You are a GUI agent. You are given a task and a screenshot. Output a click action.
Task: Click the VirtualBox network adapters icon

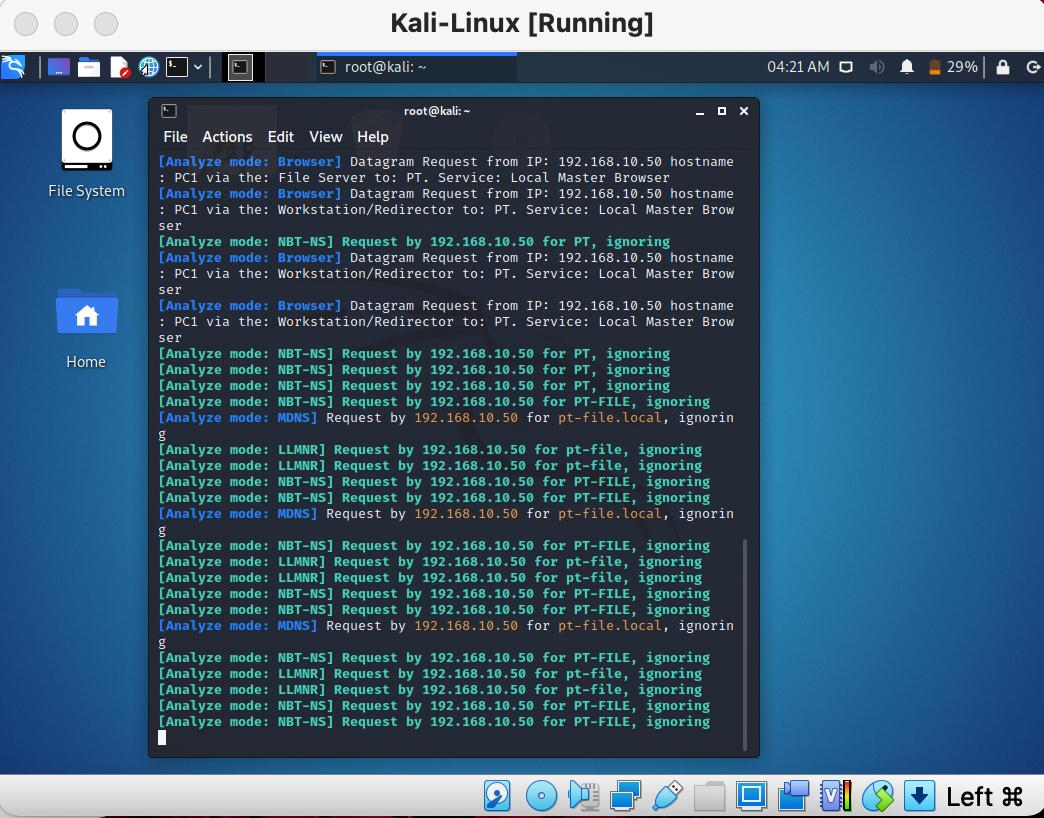625,795
